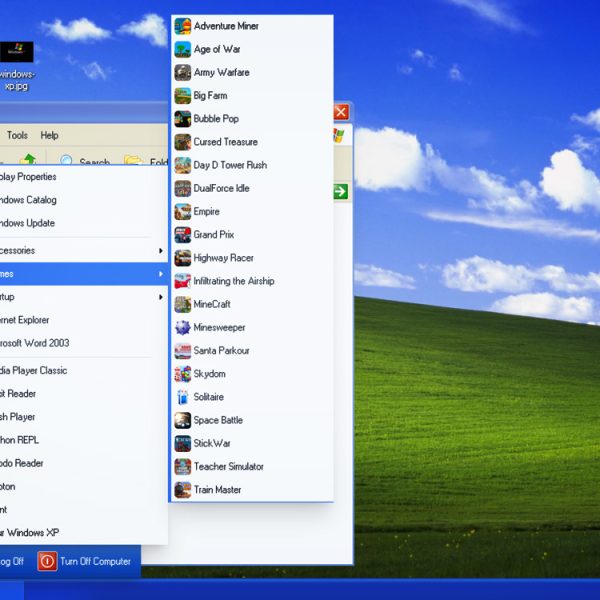Click the "Bubble Pop" text

coord(216,119)
